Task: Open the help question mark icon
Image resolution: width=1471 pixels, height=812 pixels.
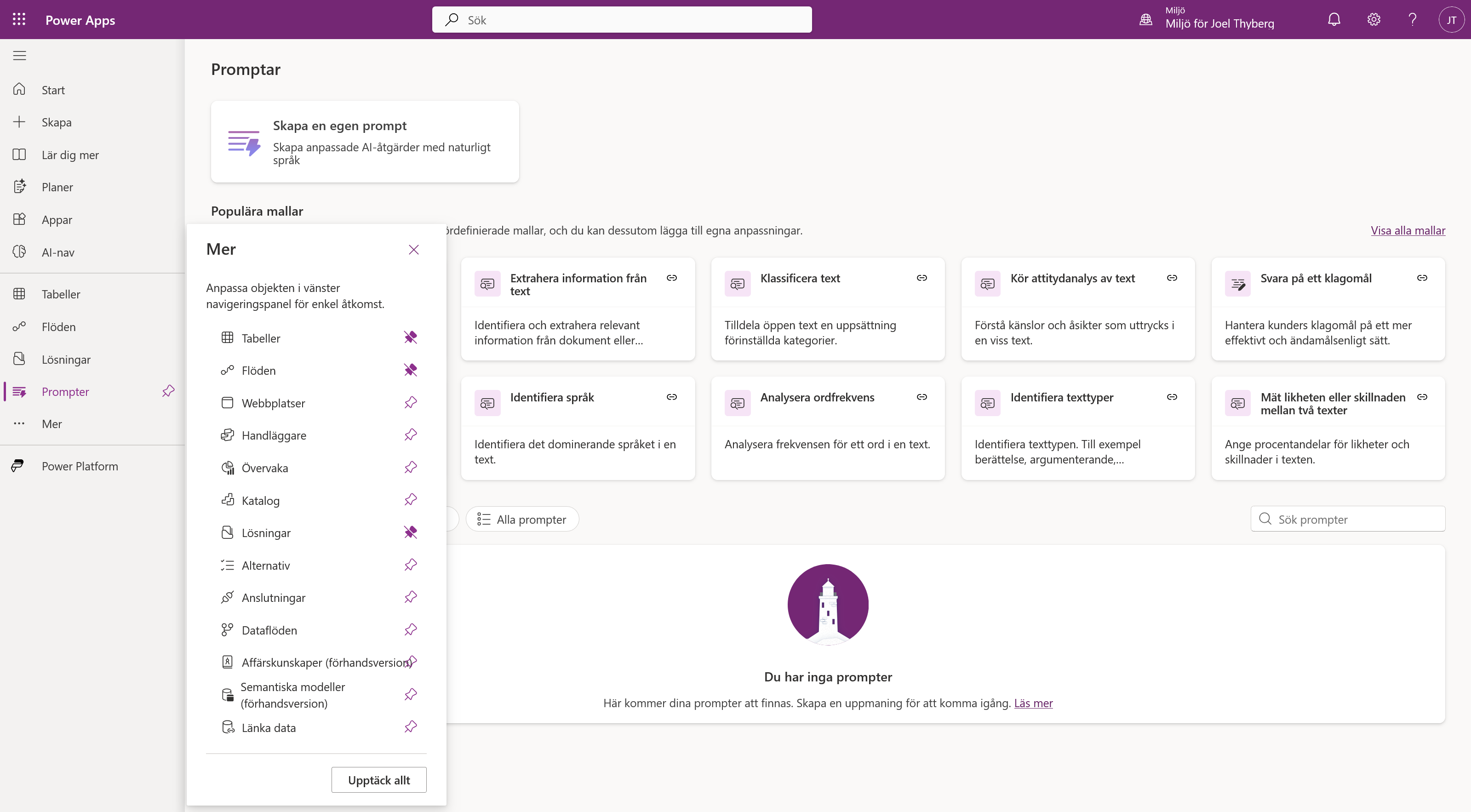Action: 1412,19
